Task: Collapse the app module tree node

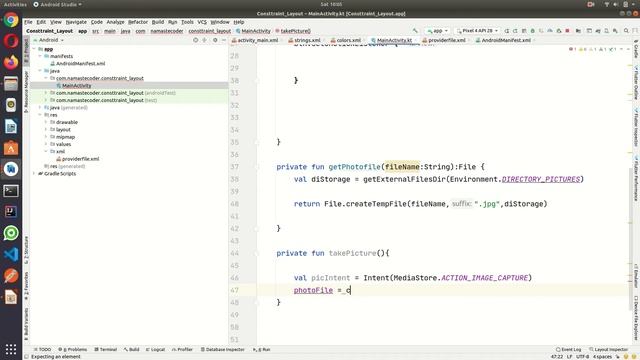Action: (34, 49)
